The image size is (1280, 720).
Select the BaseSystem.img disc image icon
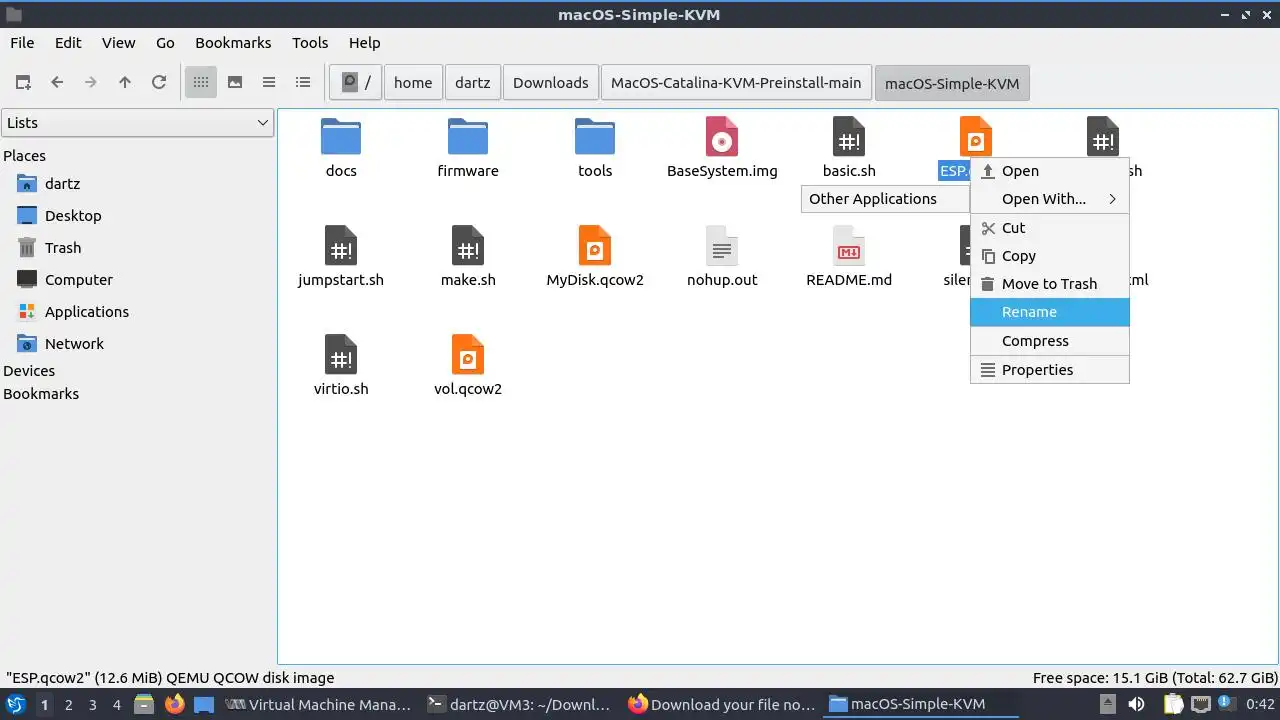[722, 137]
